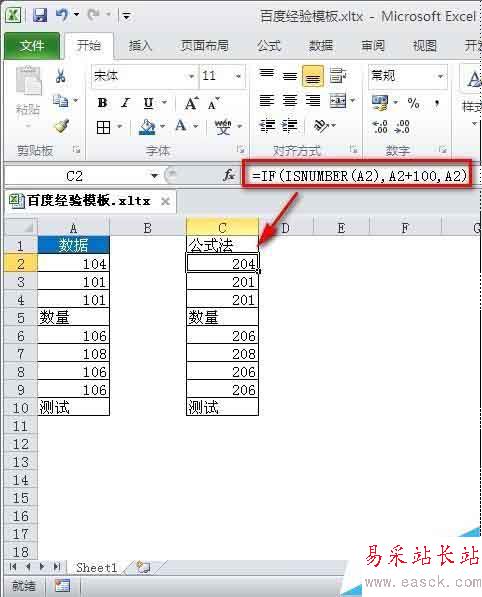
Task: Apply Comma Style
Action: tap(437, 103)
